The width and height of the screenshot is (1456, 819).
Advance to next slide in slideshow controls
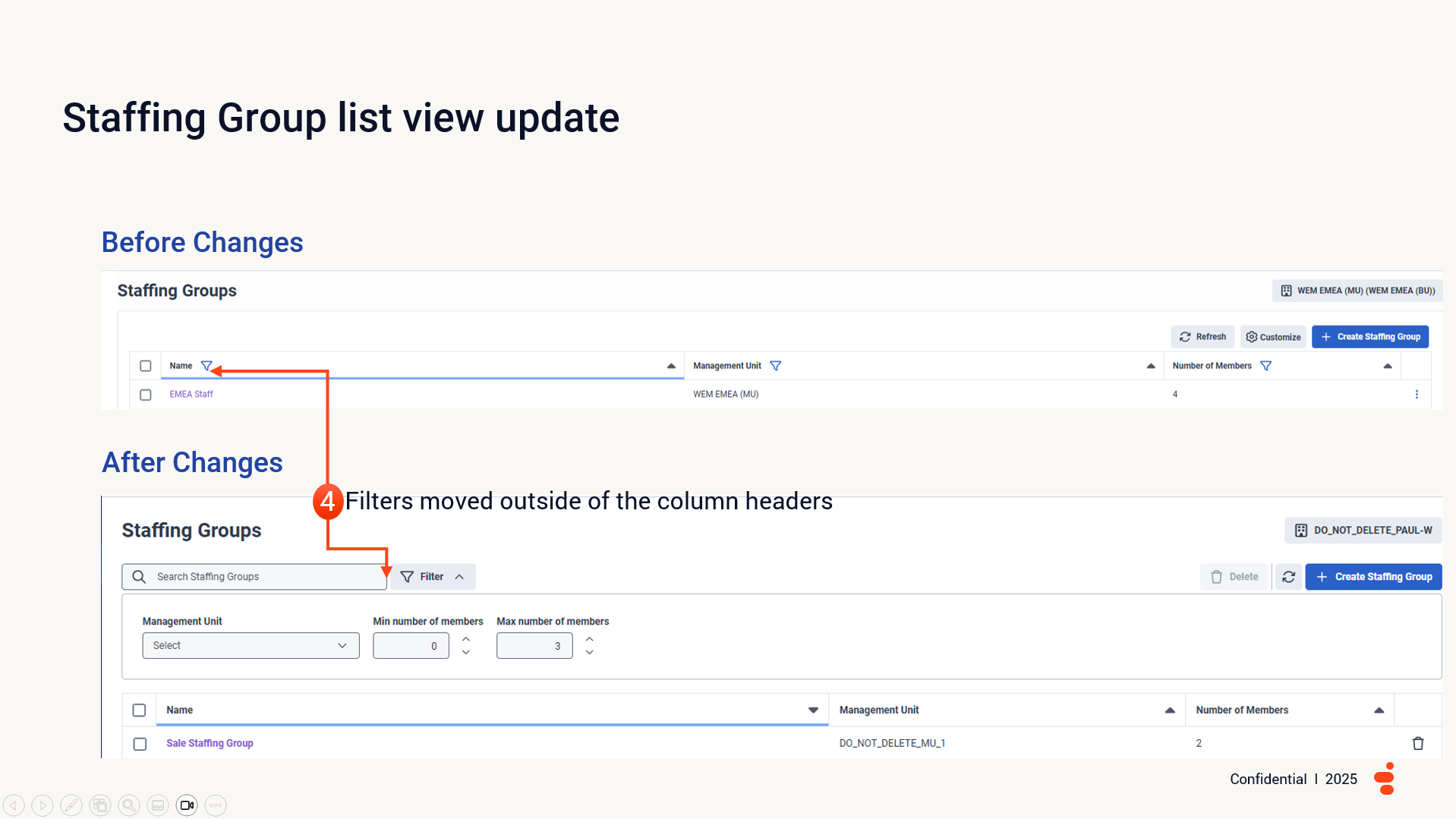[43, 805]
